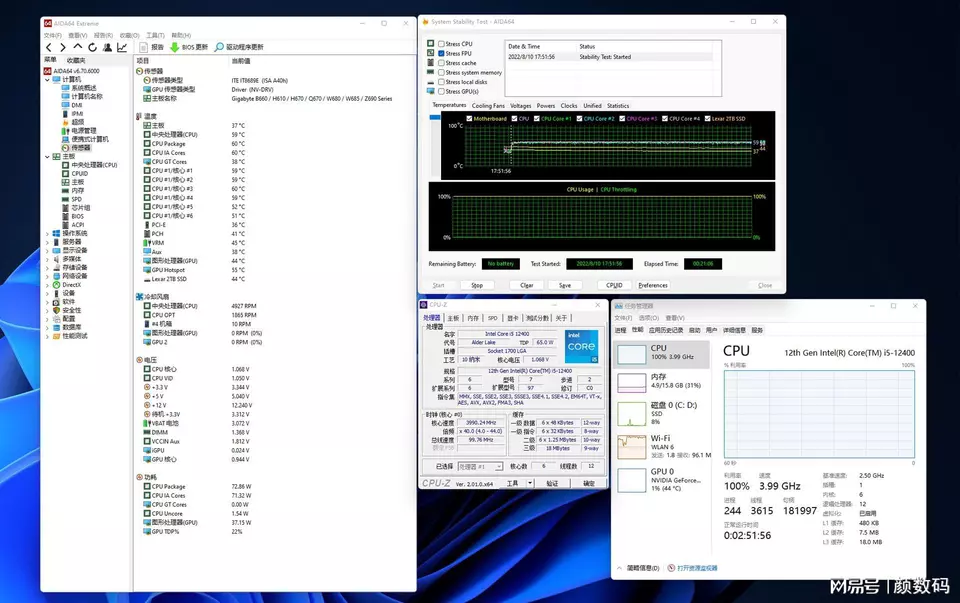Click the temperature graph scale slider bar
Viewport: 960px width, 603px height.
[x=434, y=118]
